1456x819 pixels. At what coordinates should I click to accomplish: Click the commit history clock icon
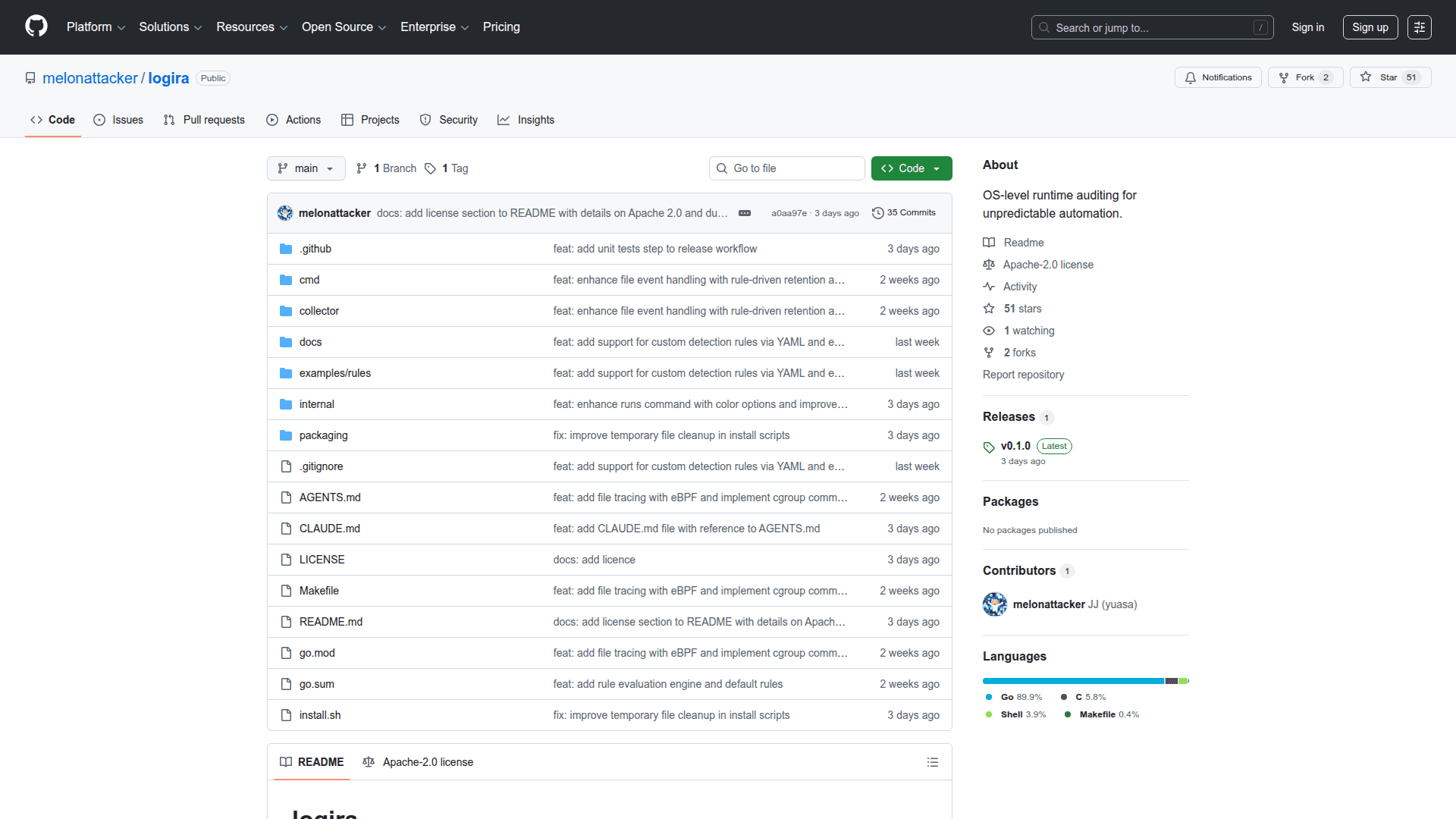pyautogui.click(x=877, y=213)
